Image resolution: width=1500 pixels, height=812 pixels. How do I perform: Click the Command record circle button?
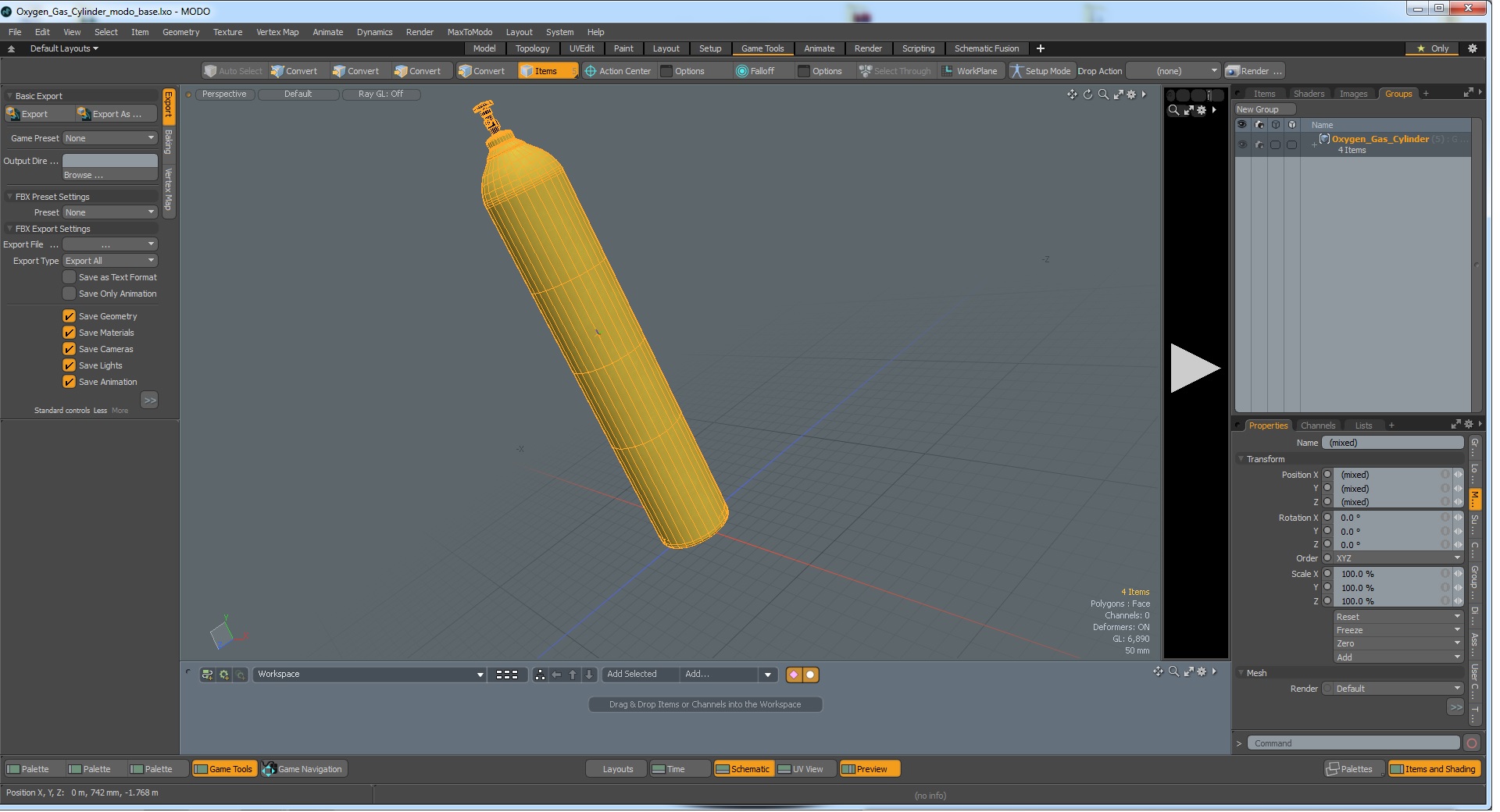[x=1472, y=743]
